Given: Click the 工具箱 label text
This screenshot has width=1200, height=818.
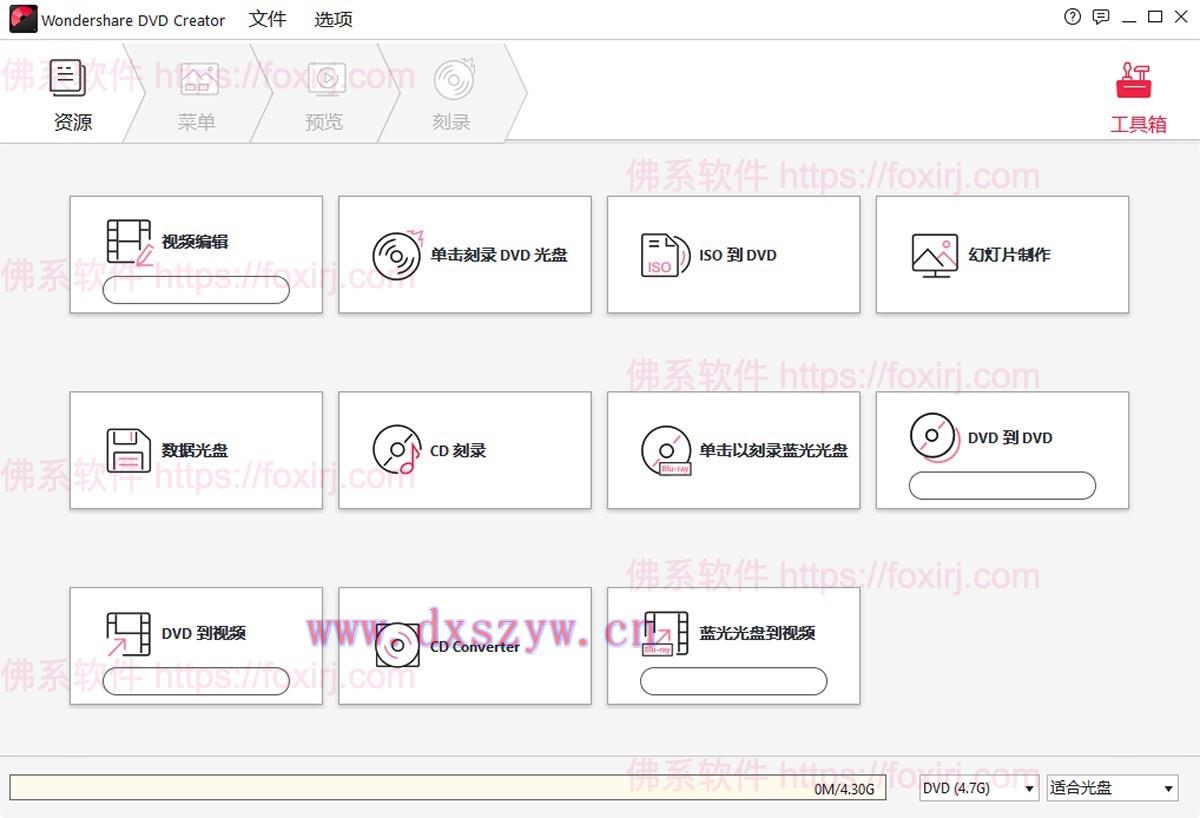Looking at the screenshot, I should click(1138, 124).
